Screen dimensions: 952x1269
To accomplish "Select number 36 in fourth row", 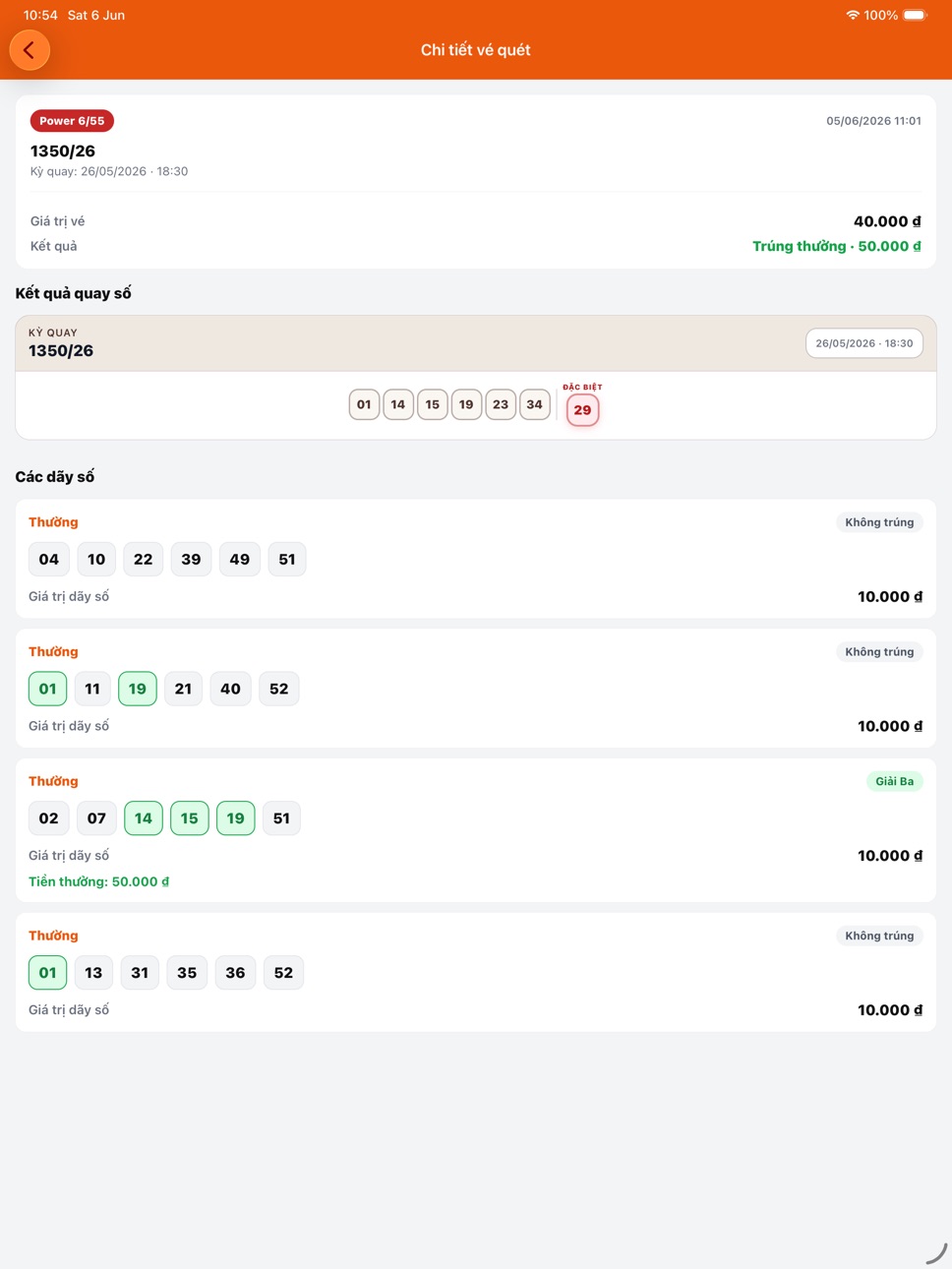I will pos(235,973).
